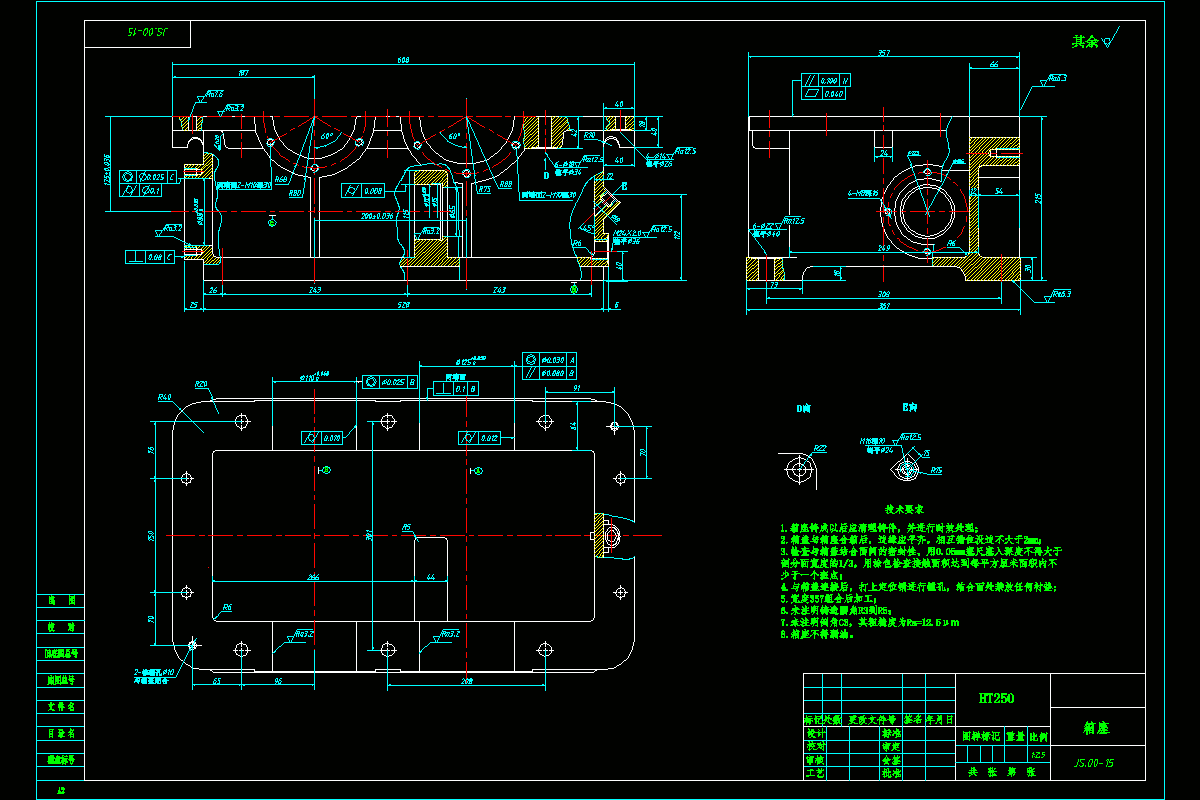This screenshot has width=1200, height=800.
Task: Click the 更改文件号 header cell
Action: (x=874, y=720)
